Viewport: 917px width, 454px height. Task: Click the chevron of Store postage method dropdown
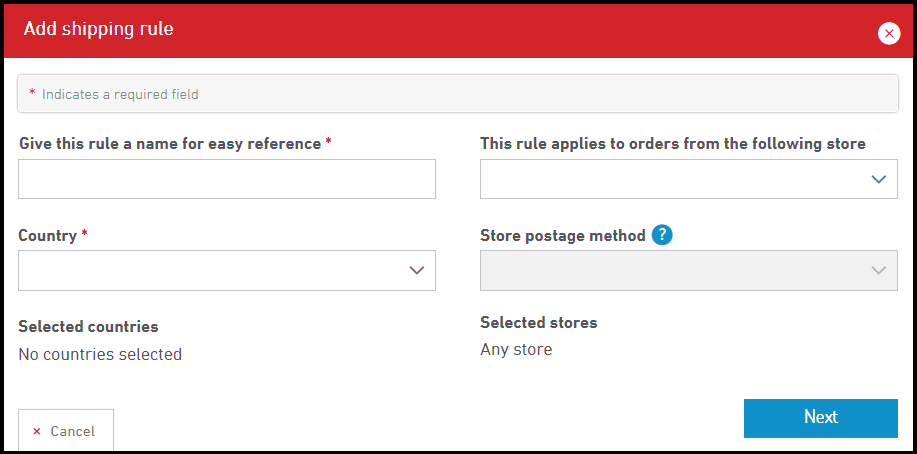[878, 270]
